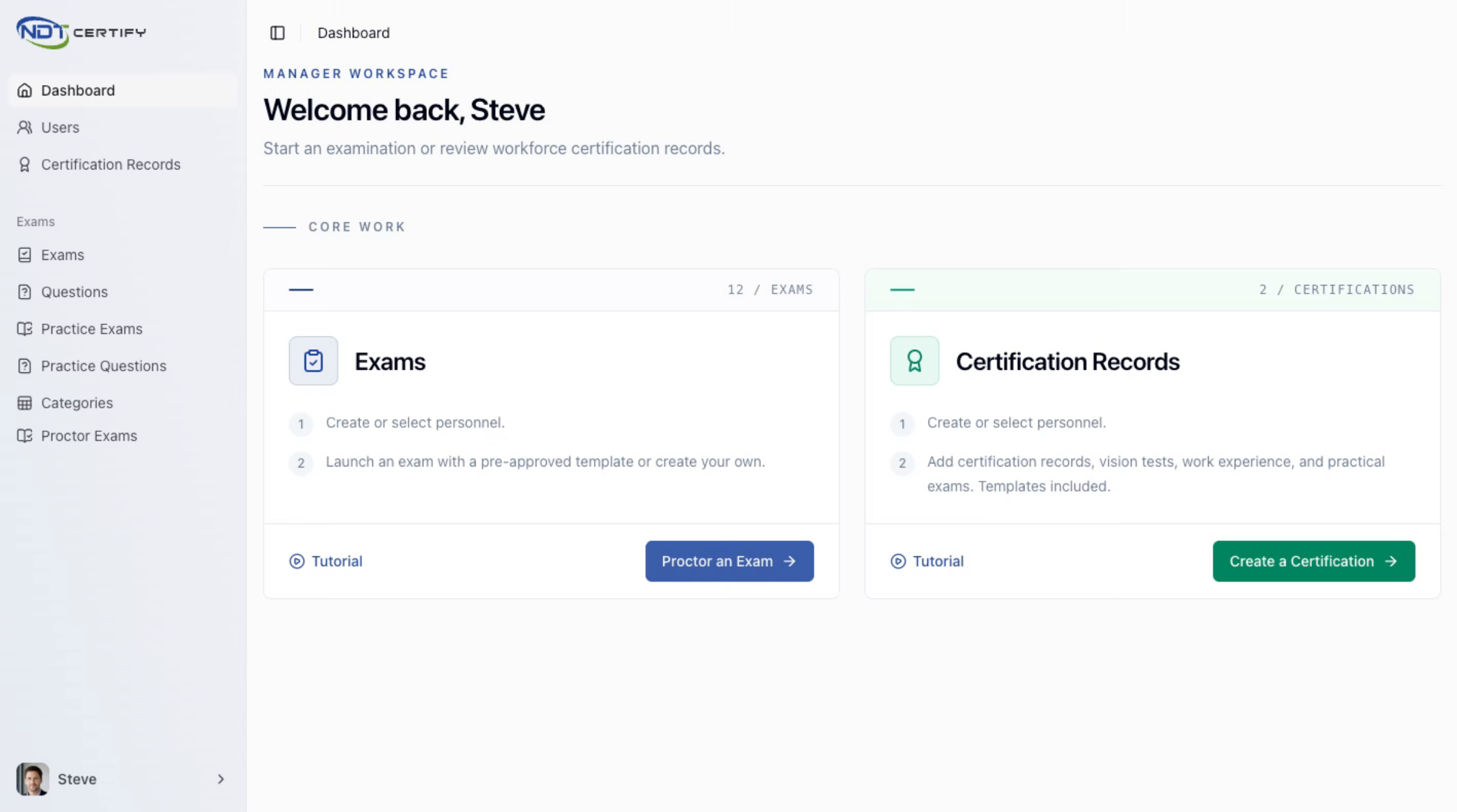The height and width of the screenshot is (812, 1457).
Task: Open the Dashboard sidebar item
Action: pos(123,90)
